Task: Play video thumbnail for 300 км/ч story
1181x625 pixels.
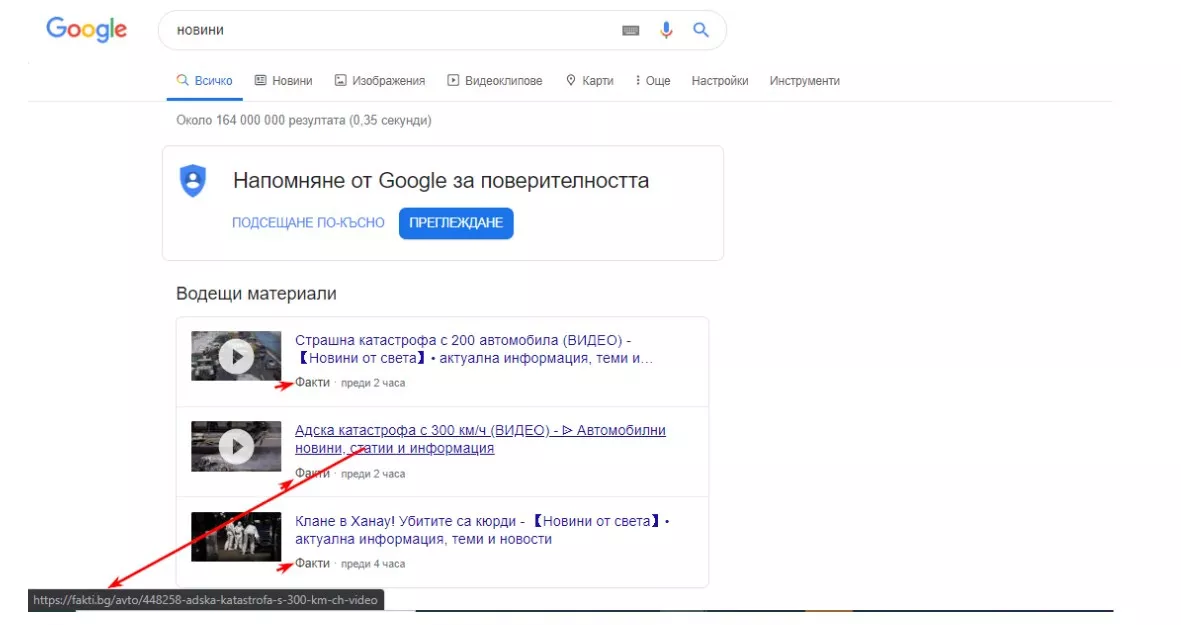Action: click(x=236, y=447)
